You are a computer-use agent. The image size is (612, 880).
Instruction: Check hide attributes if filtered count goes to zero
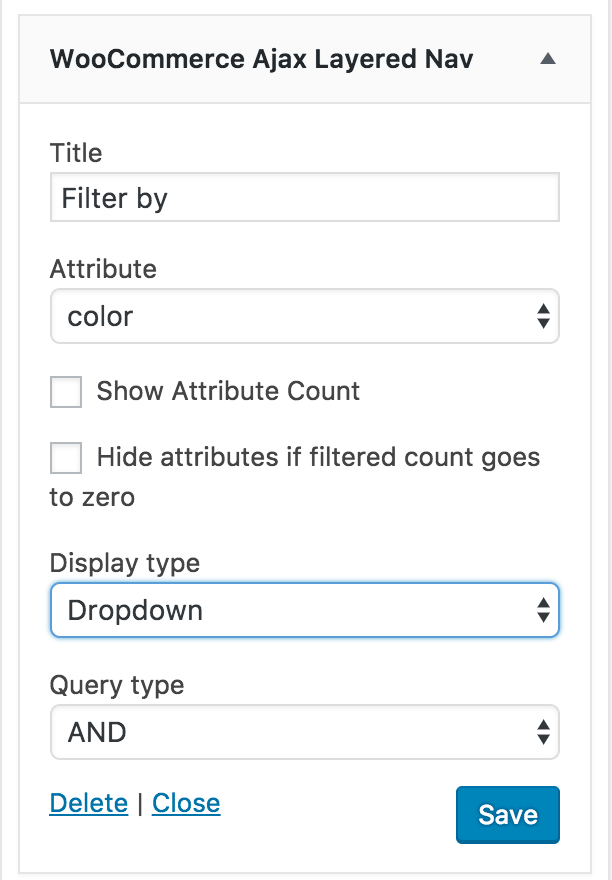tap(65, 458)
